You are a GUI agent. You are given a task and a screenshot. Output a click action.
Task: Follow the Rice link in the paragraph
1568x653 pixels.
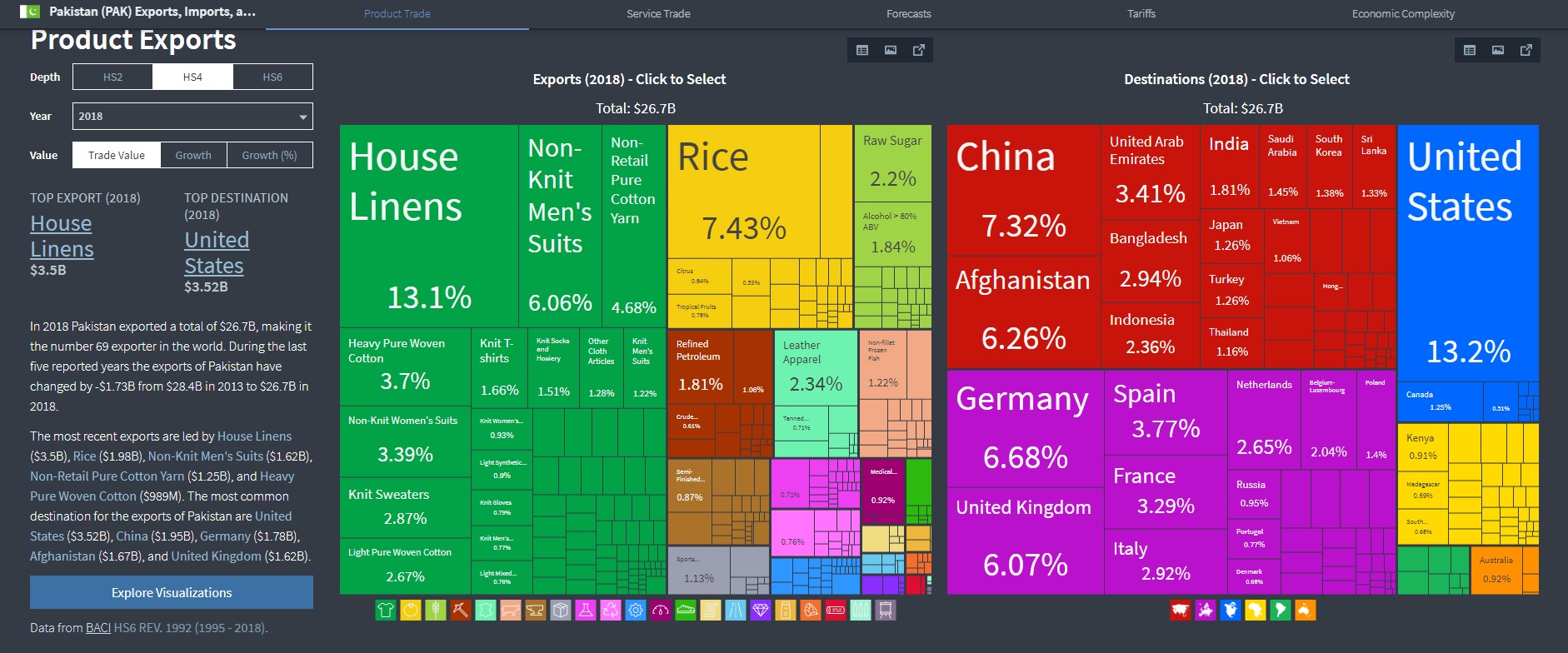tap(84, 456)
